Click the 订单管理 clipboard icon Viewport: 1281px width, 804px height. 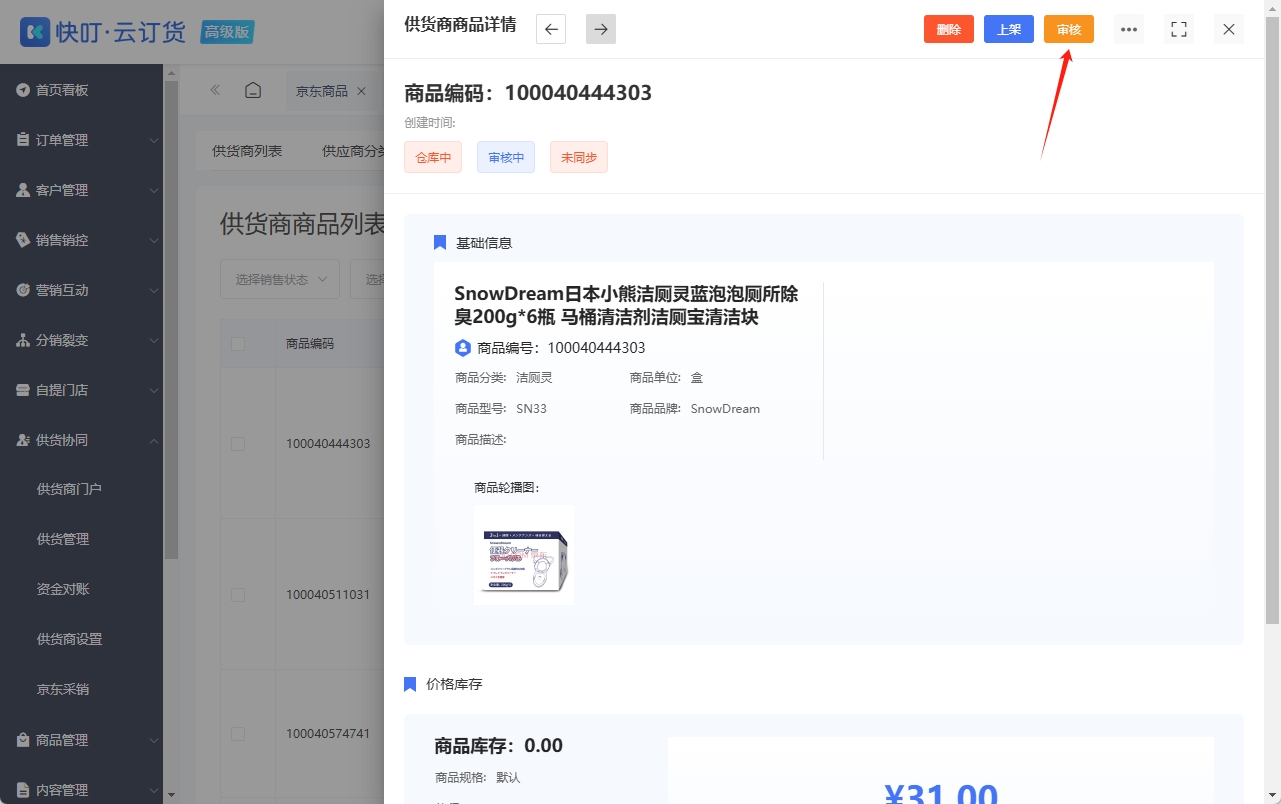[22, 140]
